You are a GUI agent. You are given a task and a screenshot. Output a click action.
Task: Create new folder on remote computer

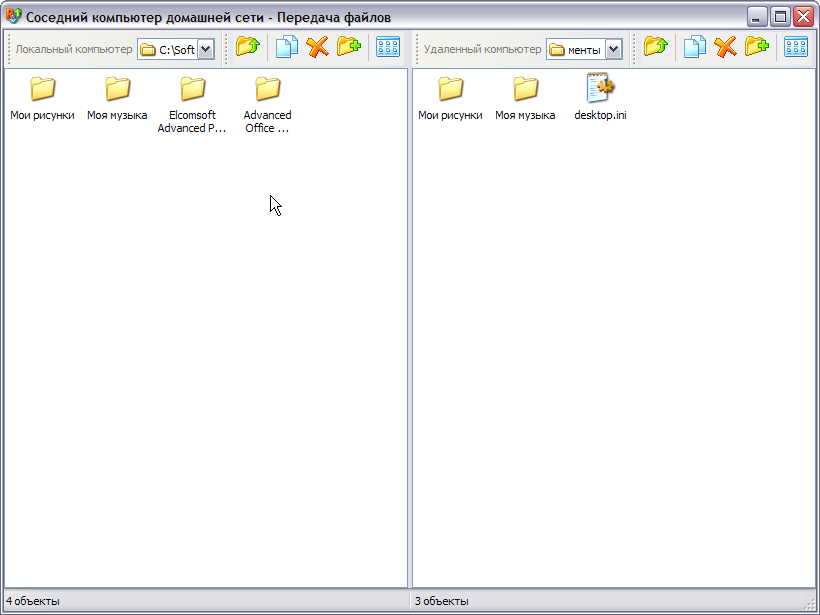point(756,47)
